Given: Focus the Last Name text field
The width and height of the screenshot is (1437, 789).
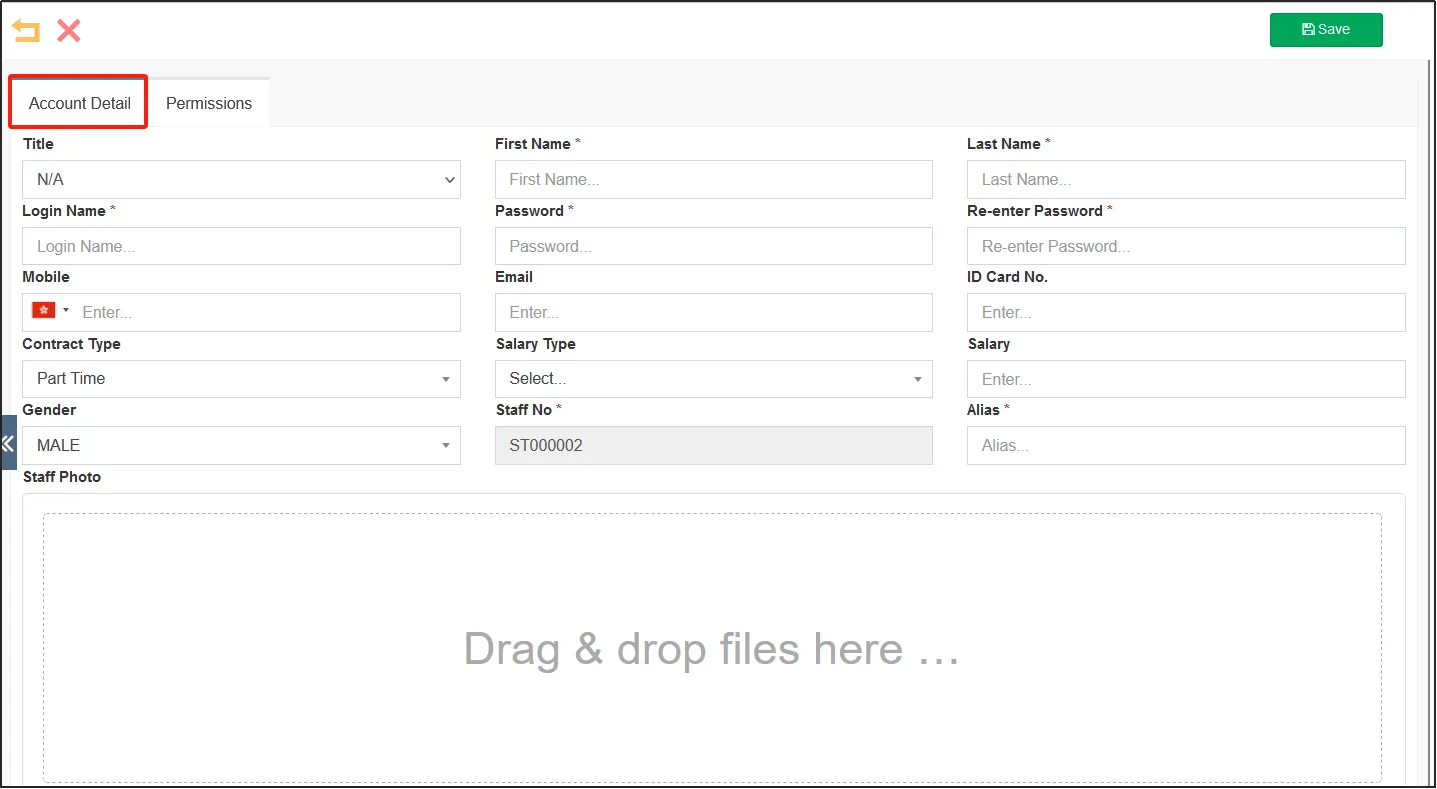Looking at the screenshot, I should tap(1185, 180).
